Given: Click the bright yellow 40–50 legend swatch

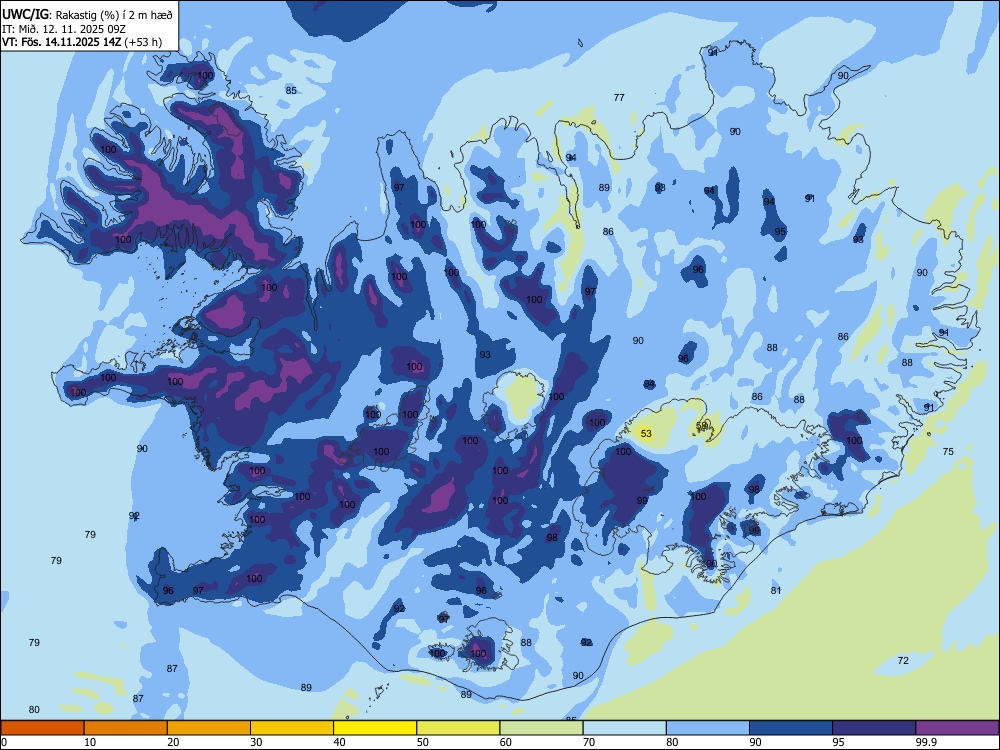Looking at the screenshot, I should coord(375,728).
